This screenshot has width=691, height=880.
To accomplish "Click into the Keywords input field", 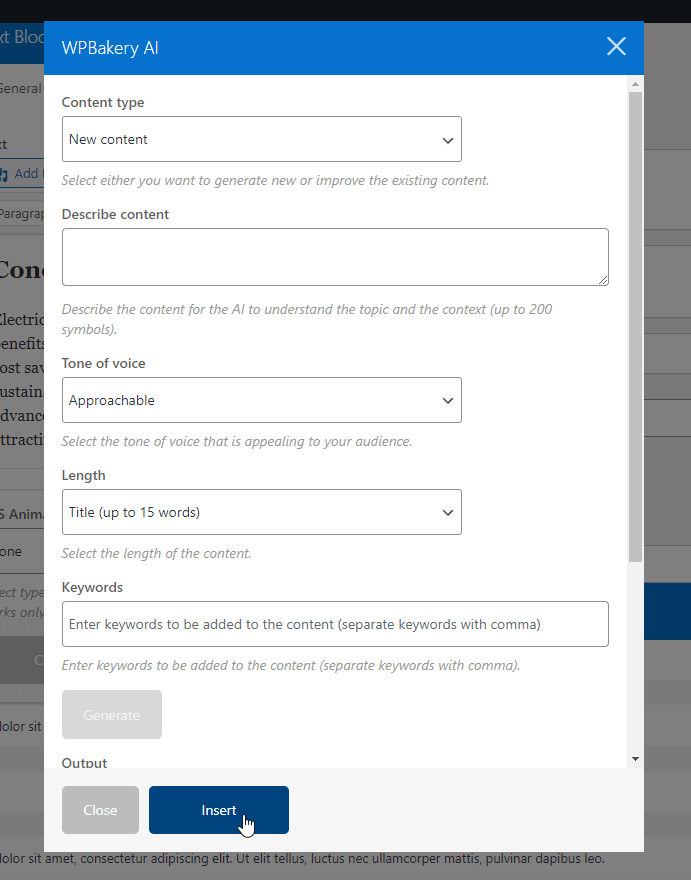I will click(x=335, y=624).
